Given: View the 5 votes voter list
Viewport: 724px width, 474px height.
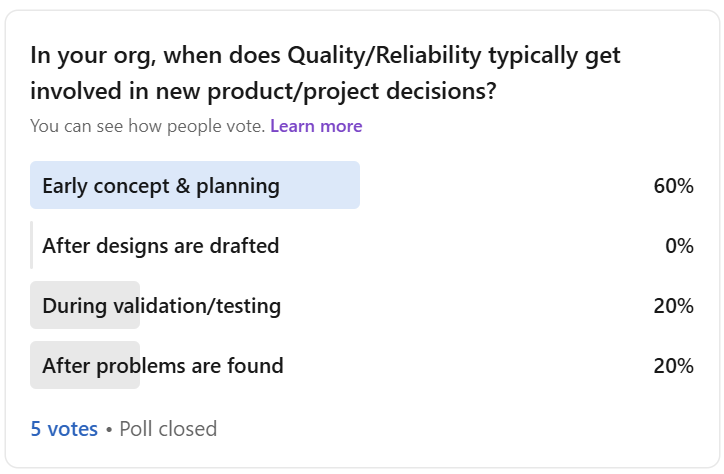Looking at the screenshot, I should tap(64, 429).
